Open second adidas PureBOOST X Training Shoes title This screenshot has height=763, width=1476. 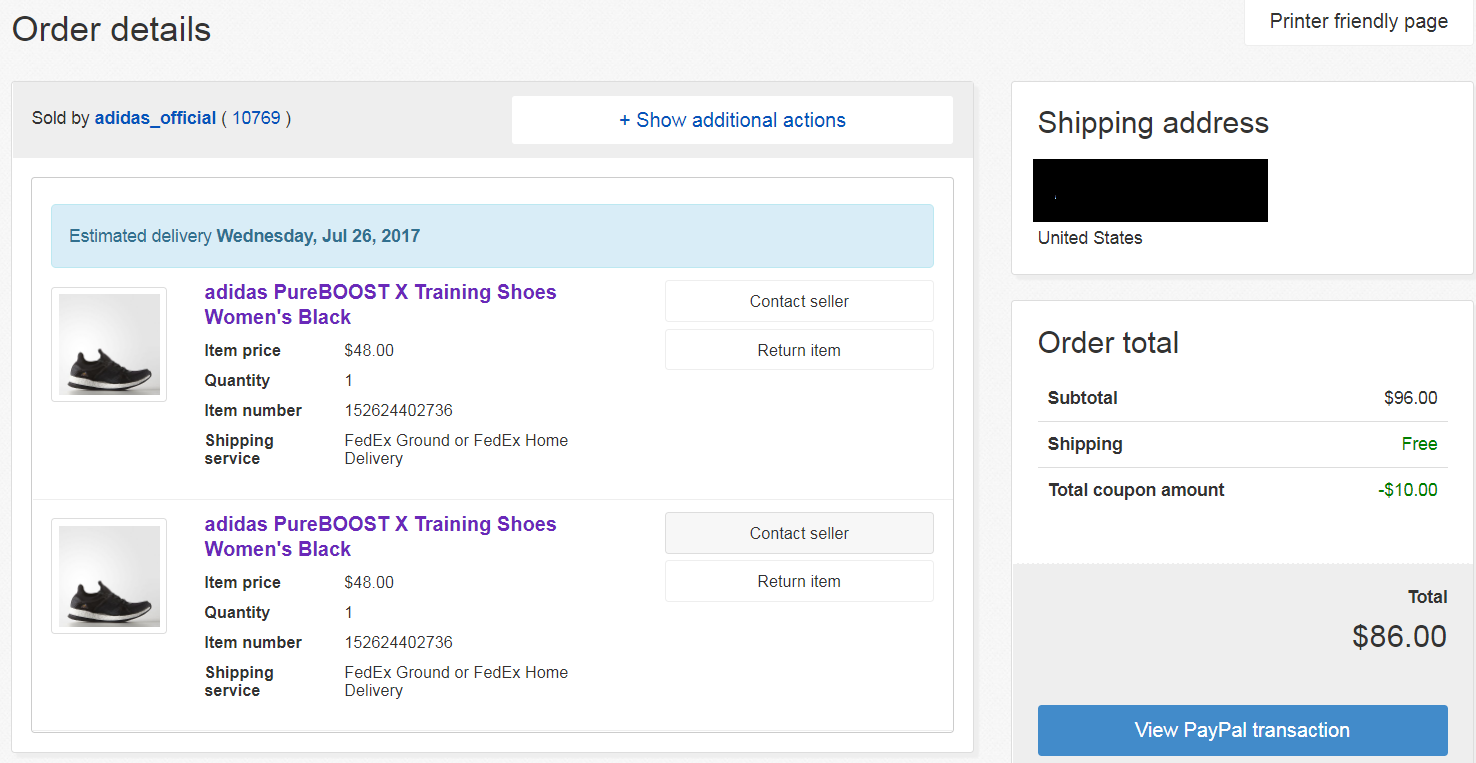tap(380, 536)
